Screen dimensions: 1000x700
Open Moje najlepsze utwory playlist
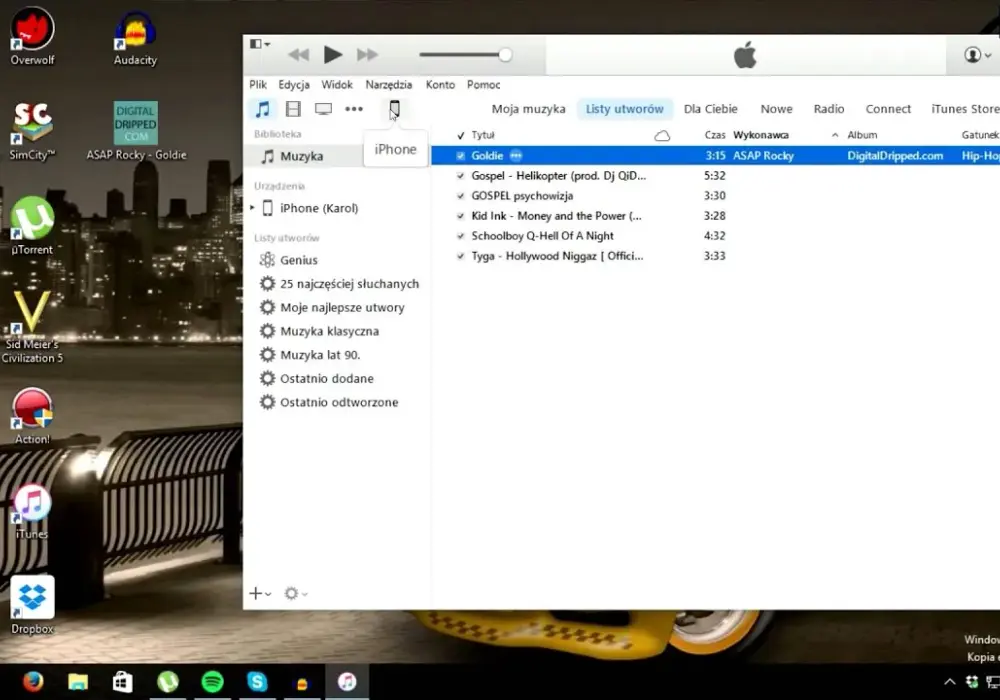342,307
